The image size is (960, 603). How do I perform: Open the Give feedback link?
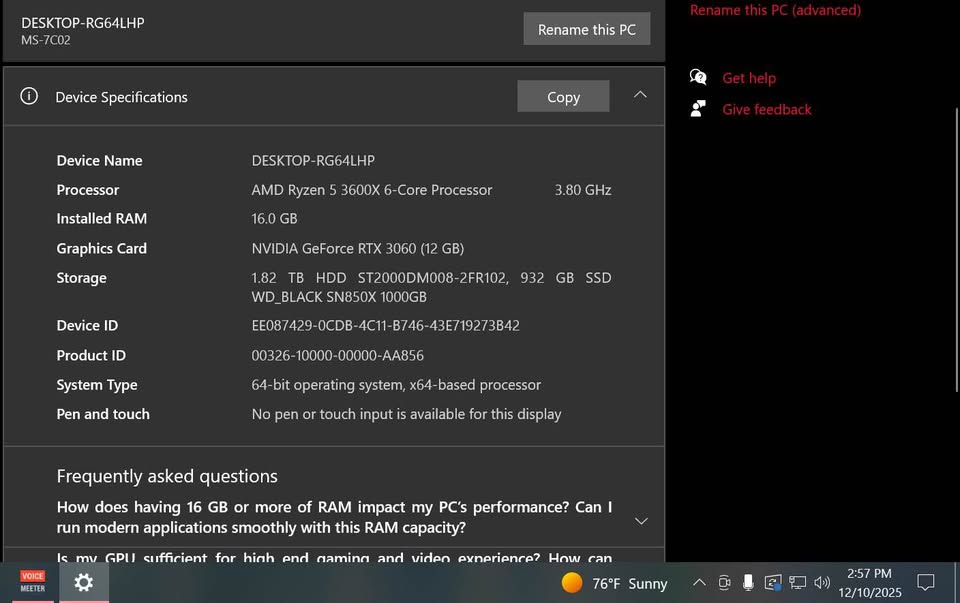pos(767,109)
